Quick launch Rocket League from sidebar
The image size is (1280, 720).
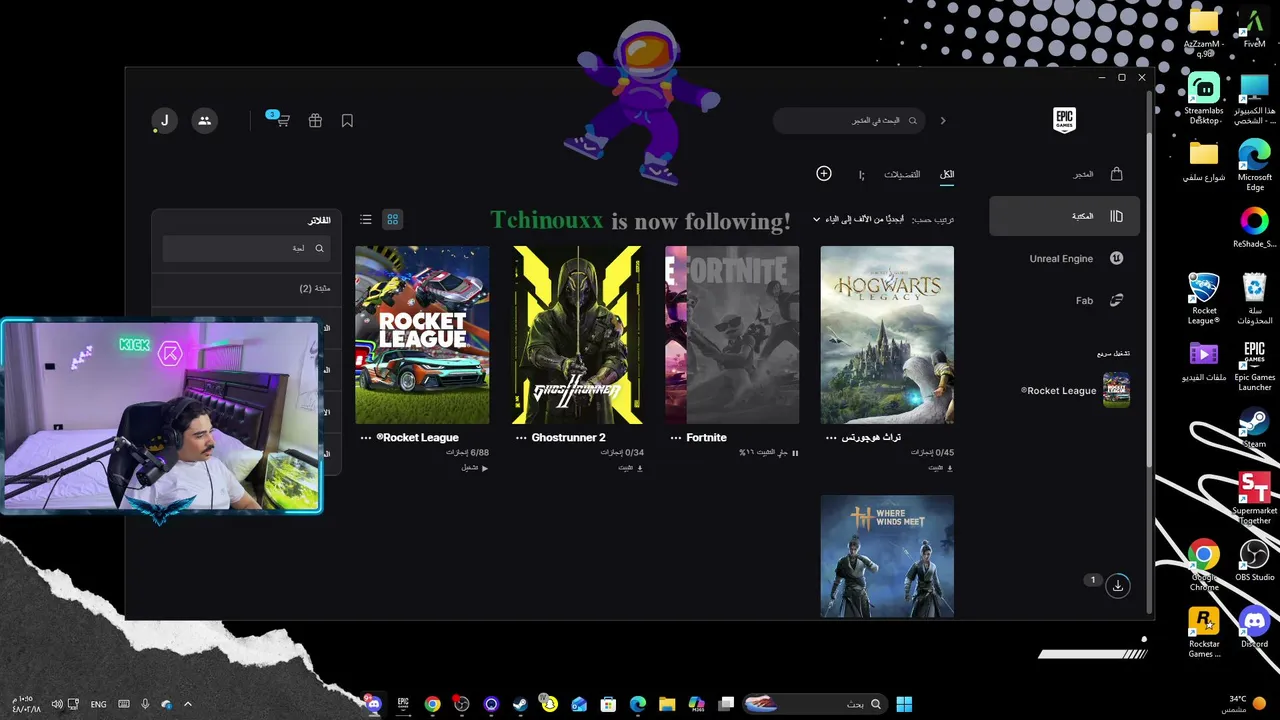pyautogui.click(x=1075, y=390)
